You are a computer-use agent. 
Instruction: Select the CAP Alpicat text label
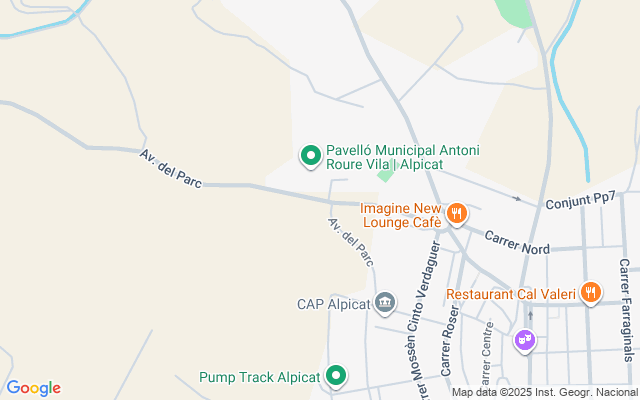tap(333, 304)
